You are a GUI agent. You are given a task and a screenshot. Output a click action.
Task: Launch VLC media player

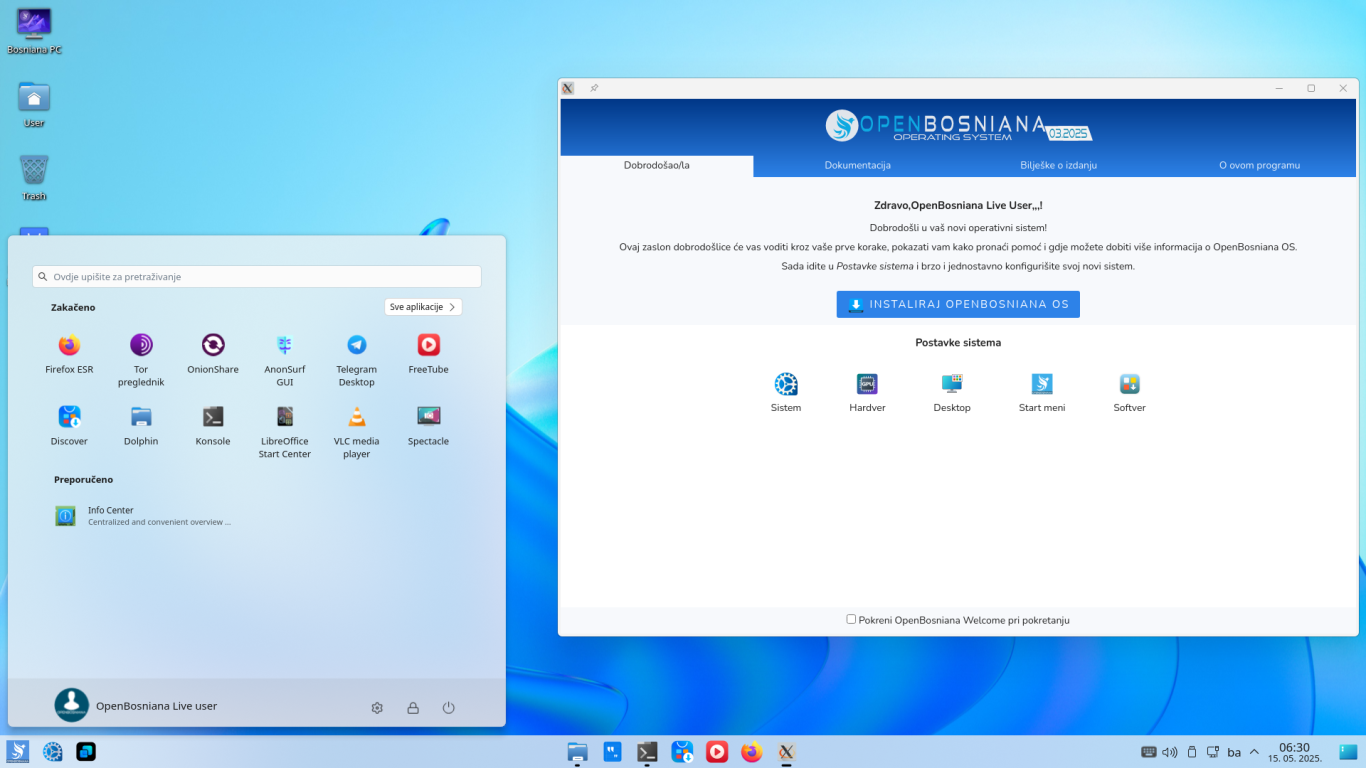click(357, 432)
